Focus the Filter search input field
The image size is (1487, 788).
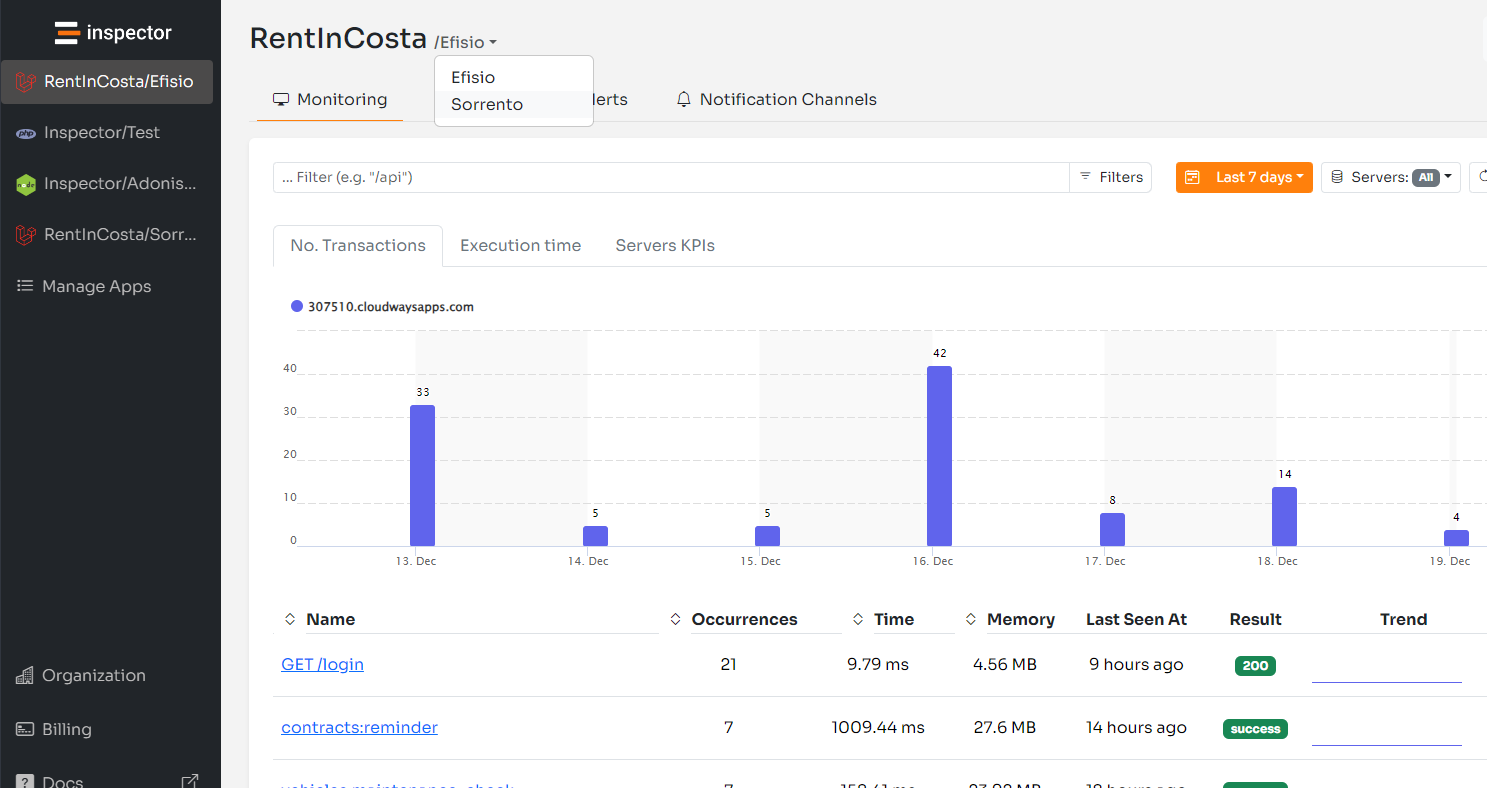[670, 177]
